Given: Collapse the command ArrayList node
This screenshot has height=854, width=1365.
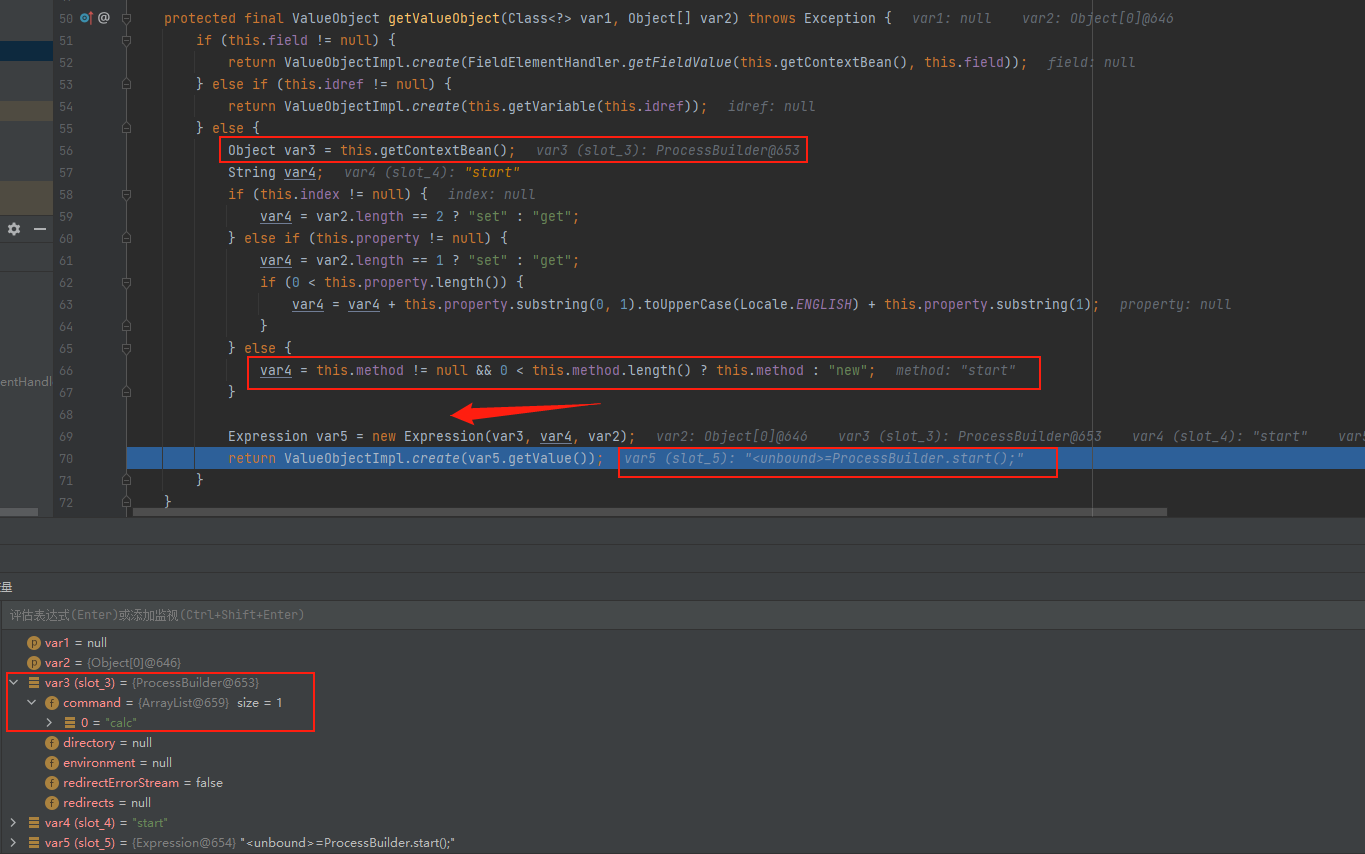Looking at the screenshot, I should tap(31, 703).
